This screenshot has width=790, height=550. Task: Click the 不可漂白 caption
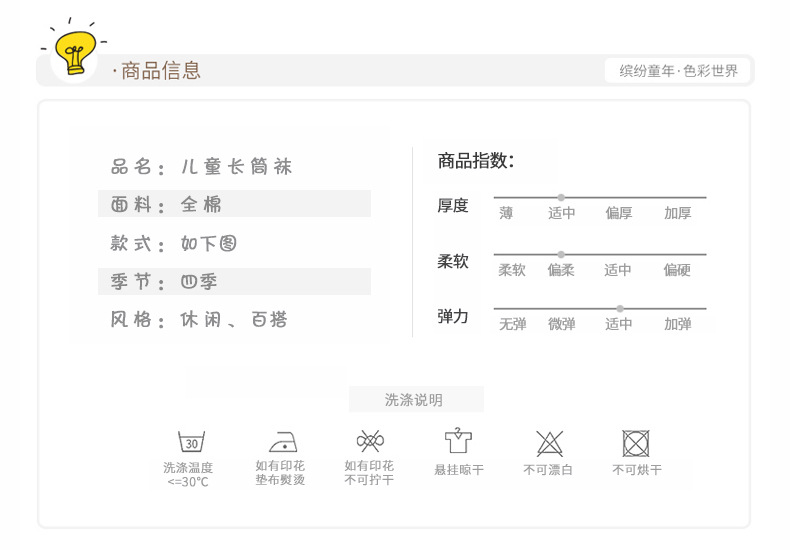click(548, 470)
